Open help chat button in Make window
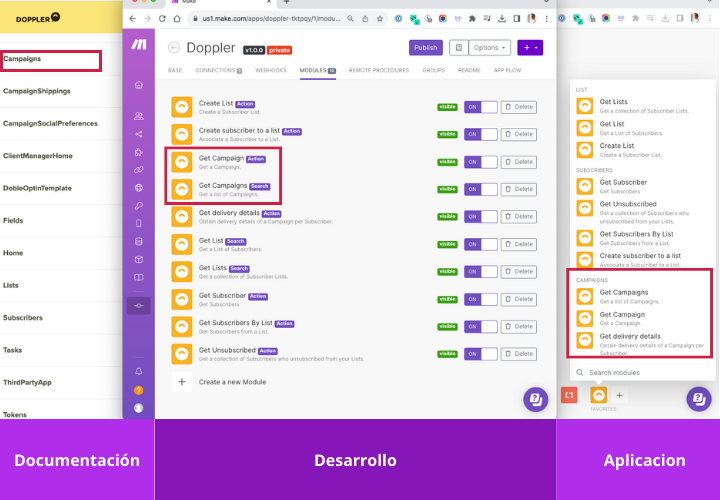720x500 pixels. (535, 399)
